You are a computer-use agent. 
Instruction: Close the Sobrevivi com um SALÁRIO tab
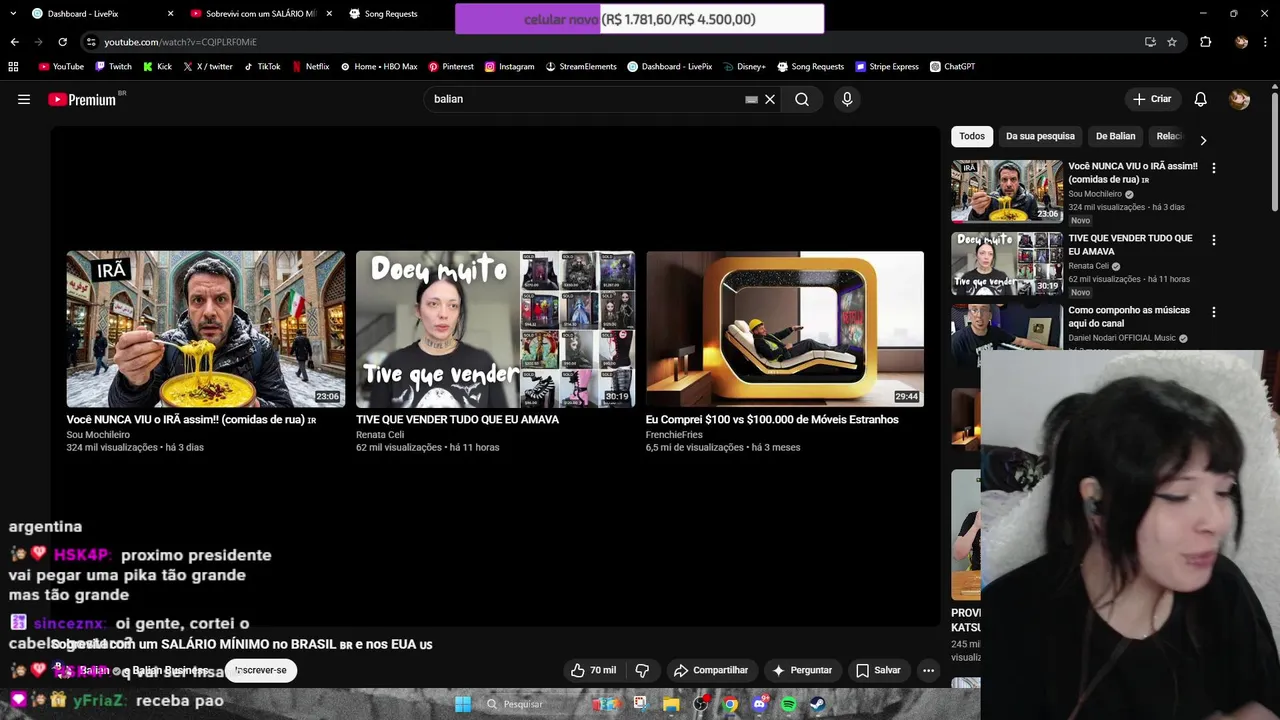pos(329,14)
